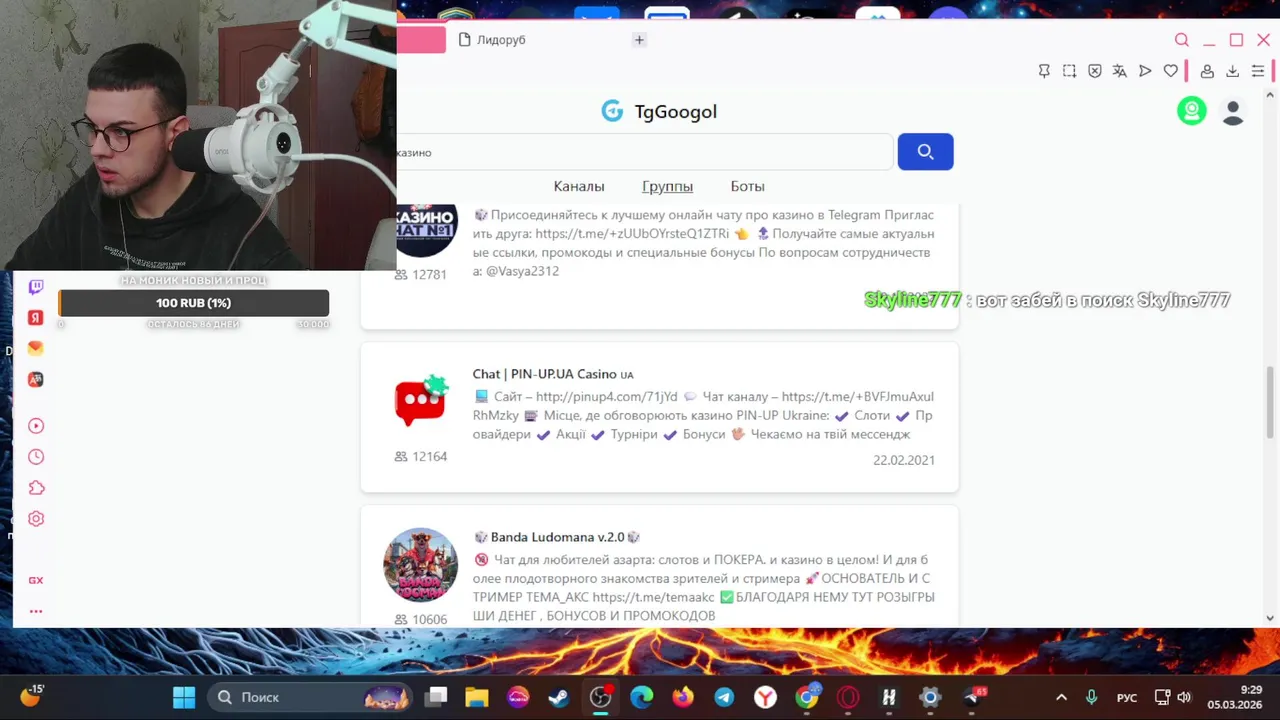Click the taskbar search box 'Поиск'
1280x720 pixels.
click(311, 697)
